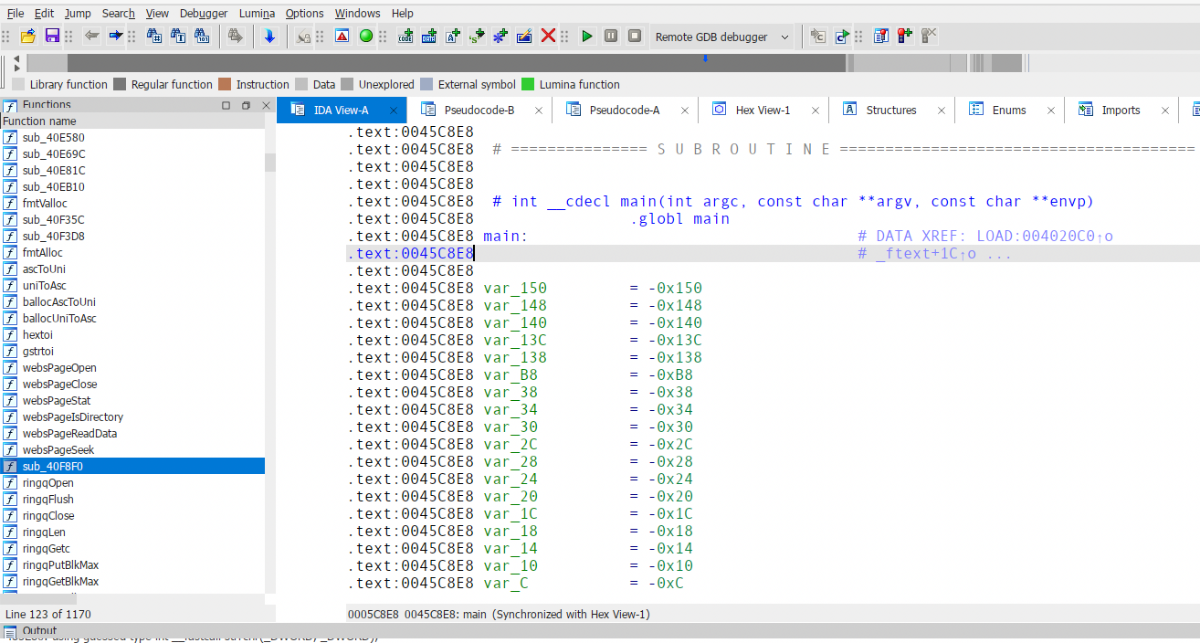Image resolution: width=1200 pixels, height=643 pixels.
Task: Click the green S-plus toolbar icon
Action: [477, 36]
